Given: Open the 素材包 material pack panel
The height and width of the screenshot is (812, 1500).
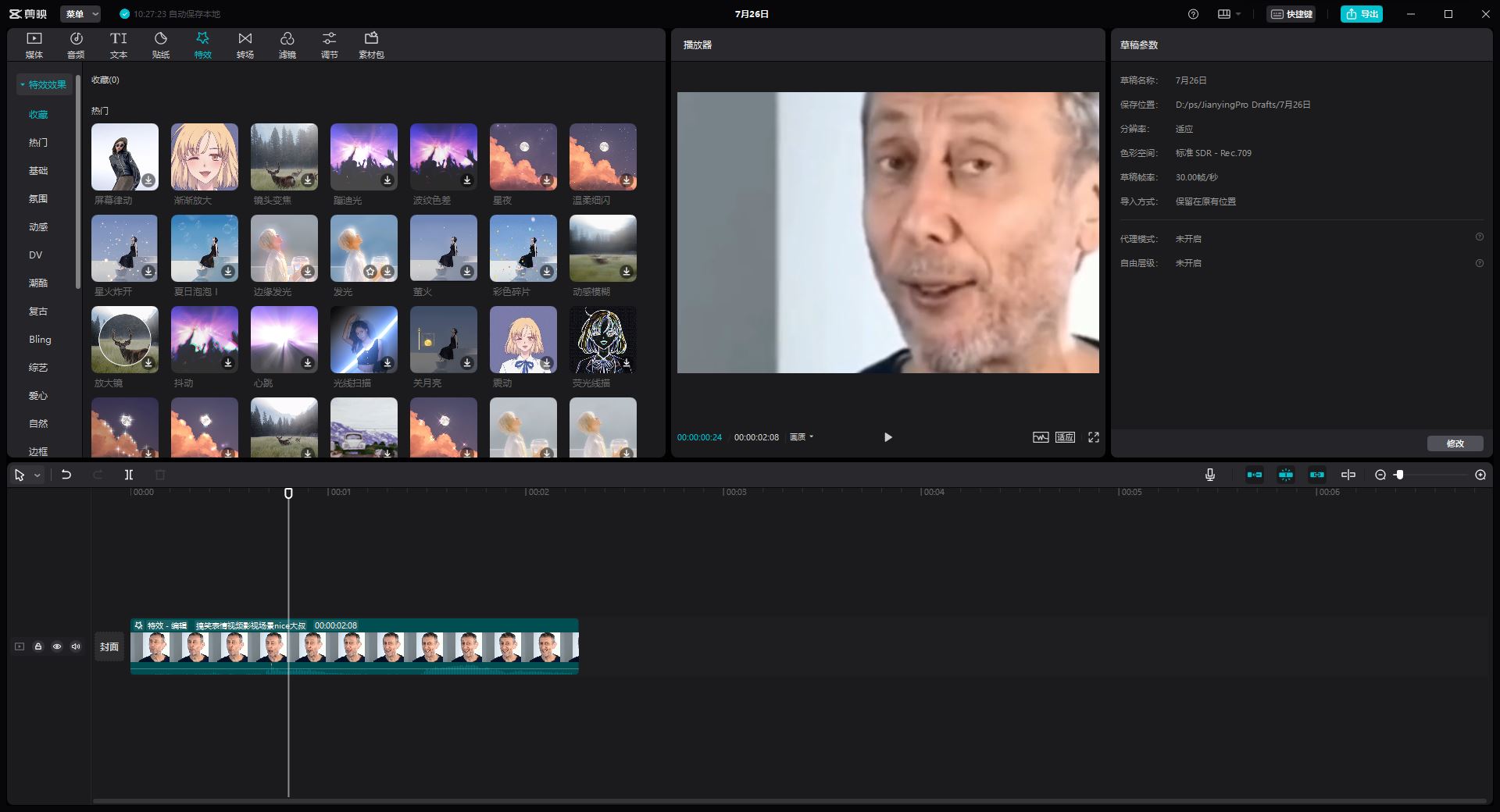Looking at the screenshot, I should click(x=373, y=44).
